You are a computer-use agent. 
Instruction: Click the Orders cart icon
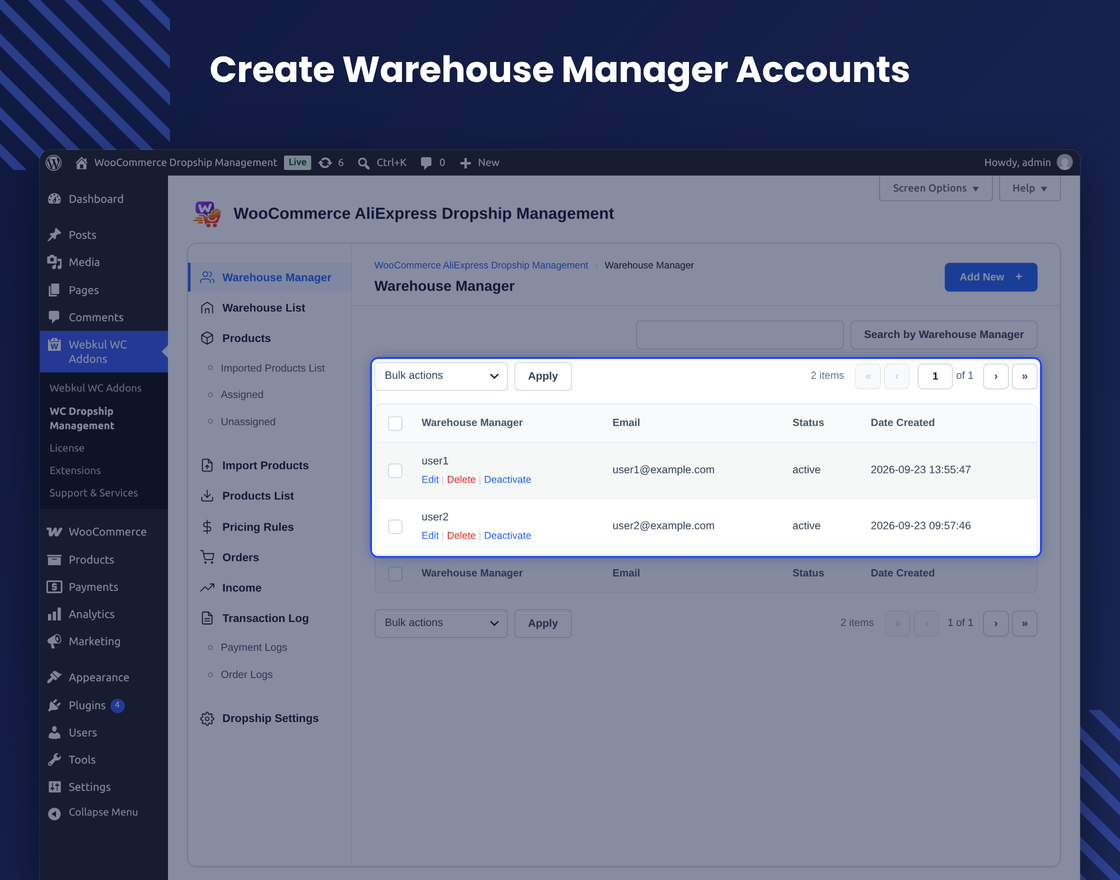click(207, 557)
